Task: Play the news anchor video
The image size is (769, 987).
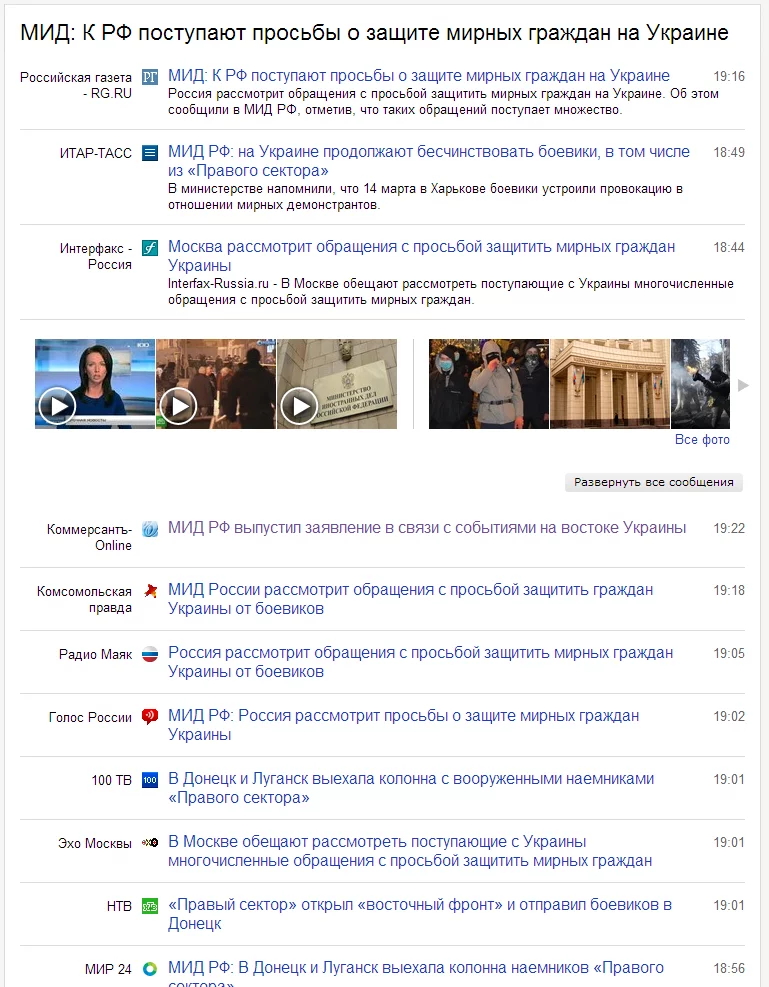Action: click(x=94, y=384)
